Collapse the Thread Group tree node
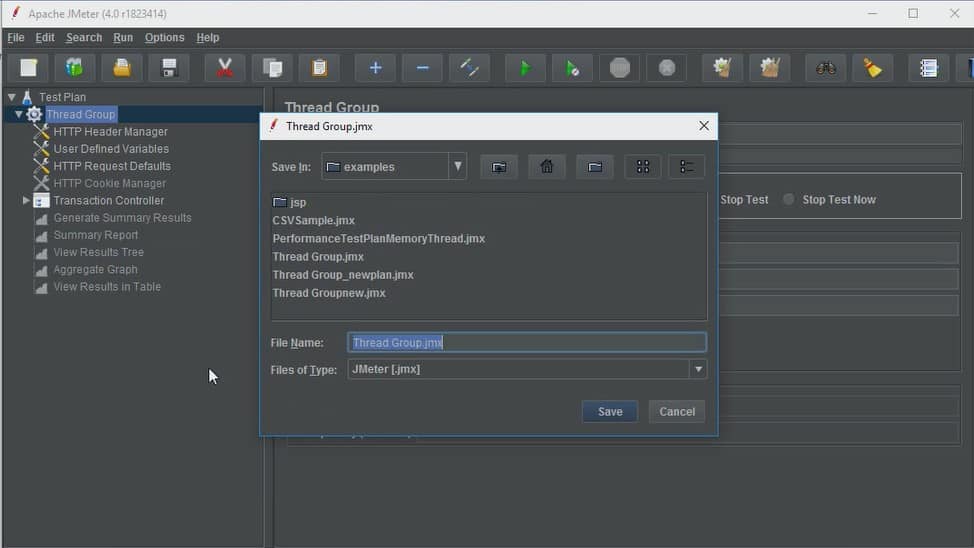974x548 pixels. pos(19,114)
